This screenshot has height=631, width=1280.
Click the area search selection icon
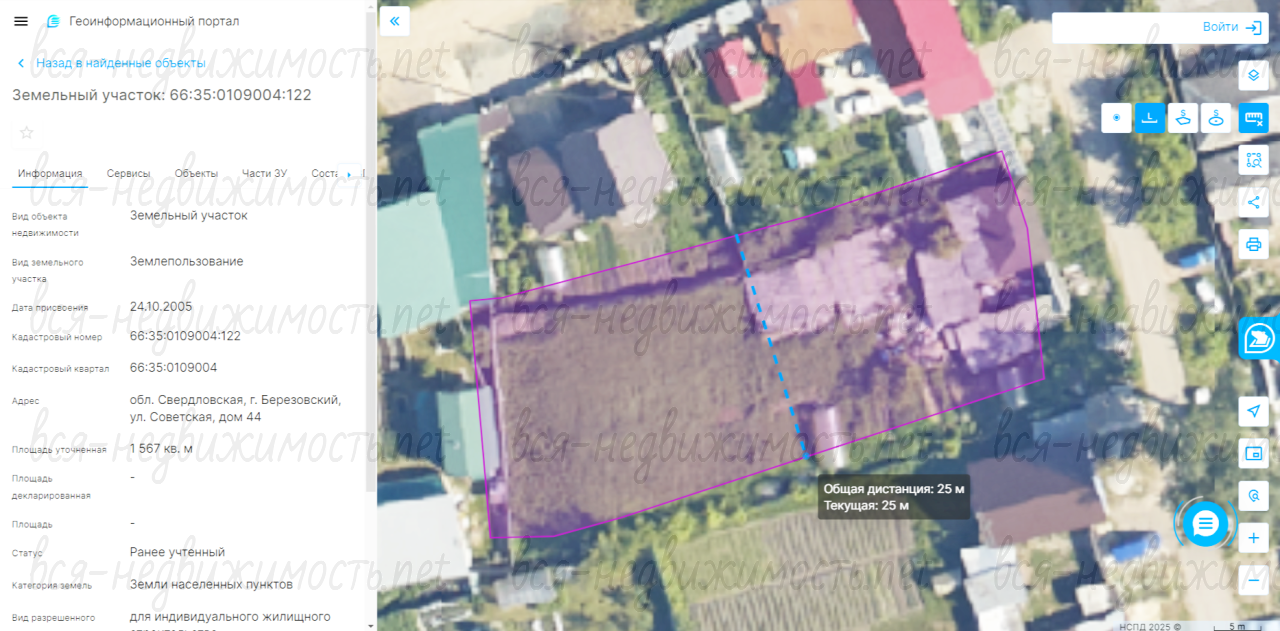(x=1253, y=160)
